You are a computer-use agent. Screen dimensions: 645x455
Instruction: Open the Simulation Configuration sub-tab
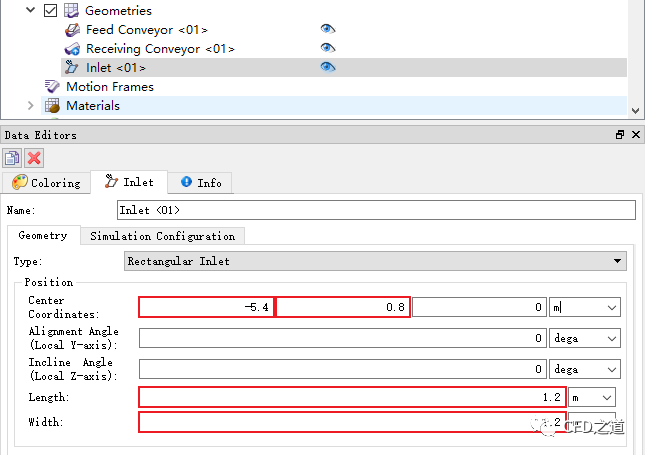162,236
